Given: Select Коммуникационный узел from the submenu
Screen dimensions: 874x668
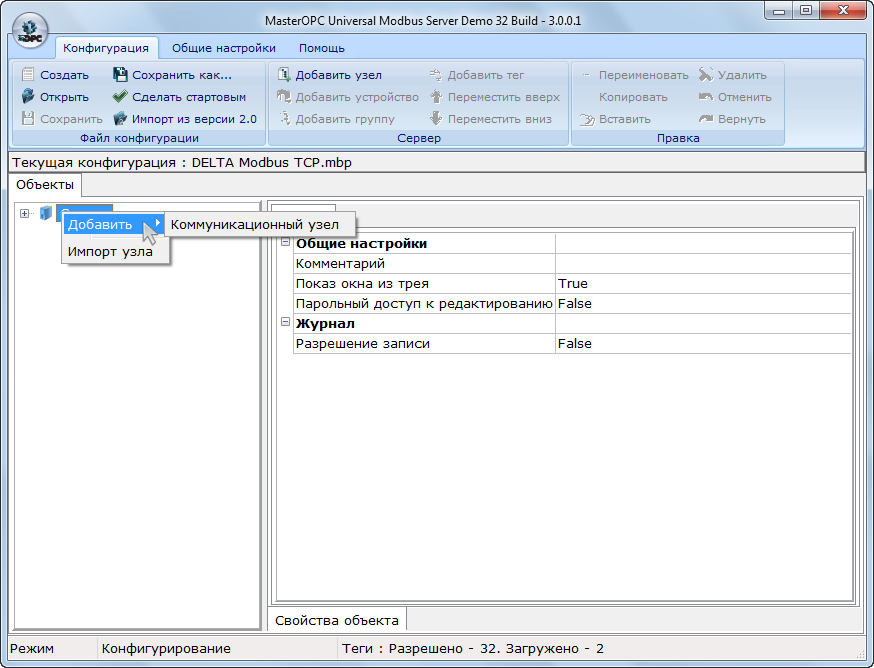Looking at the screenshot, I should tap(255, 225).
